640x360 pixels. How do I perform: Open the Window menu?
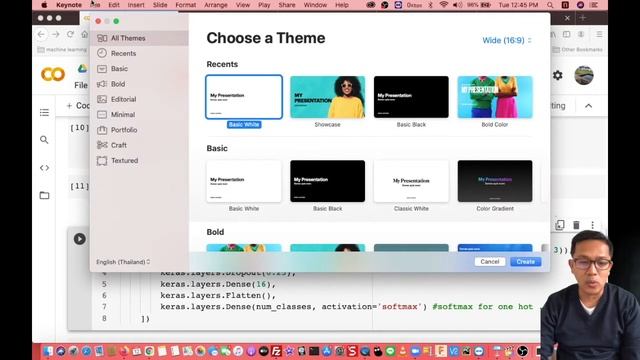point(316,5)
